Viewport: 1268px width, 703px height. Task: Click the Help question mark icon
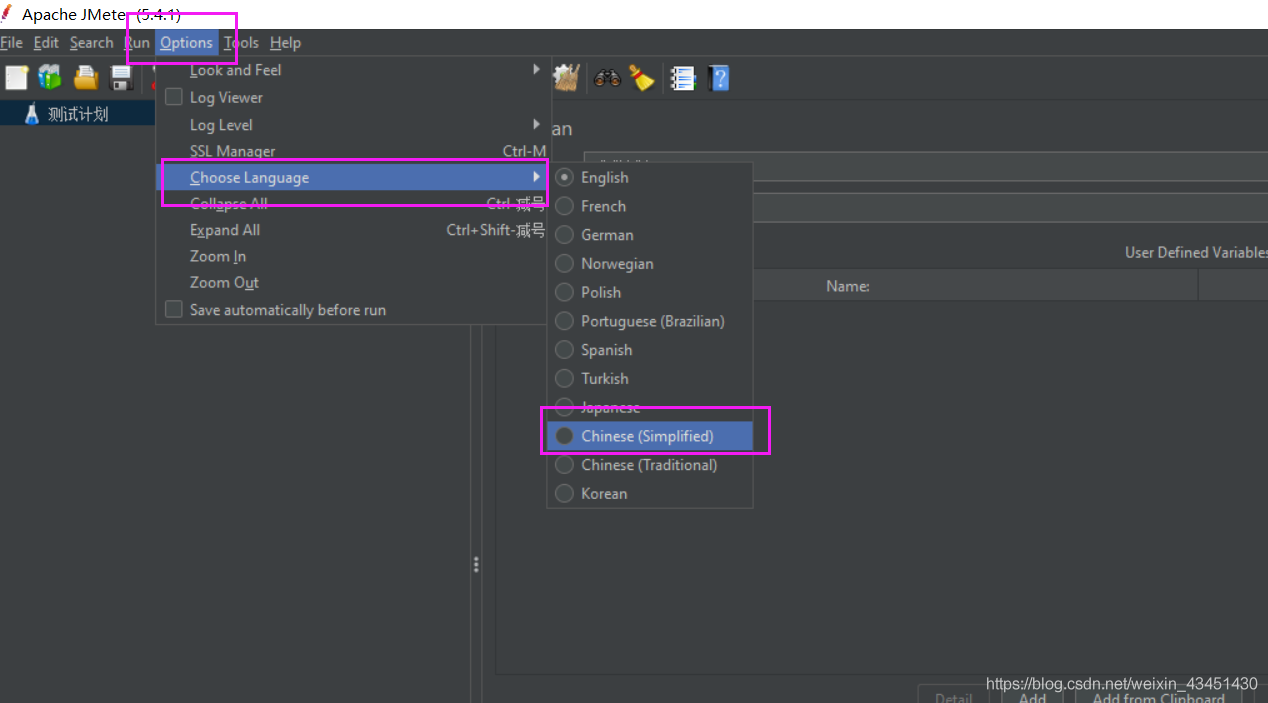click(718, 78)
